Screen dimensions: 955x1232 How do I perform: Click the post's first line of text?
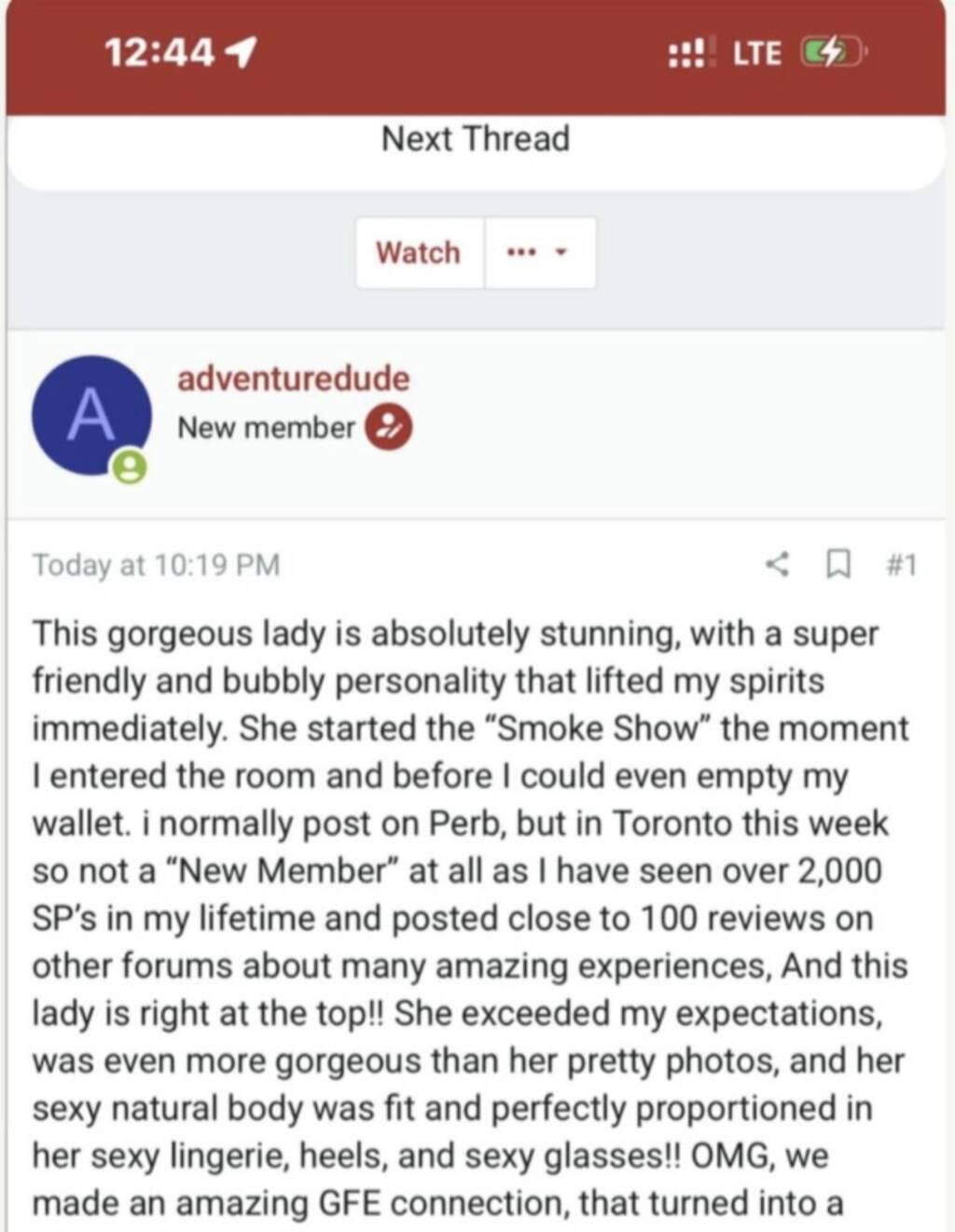tap(455, 634)
